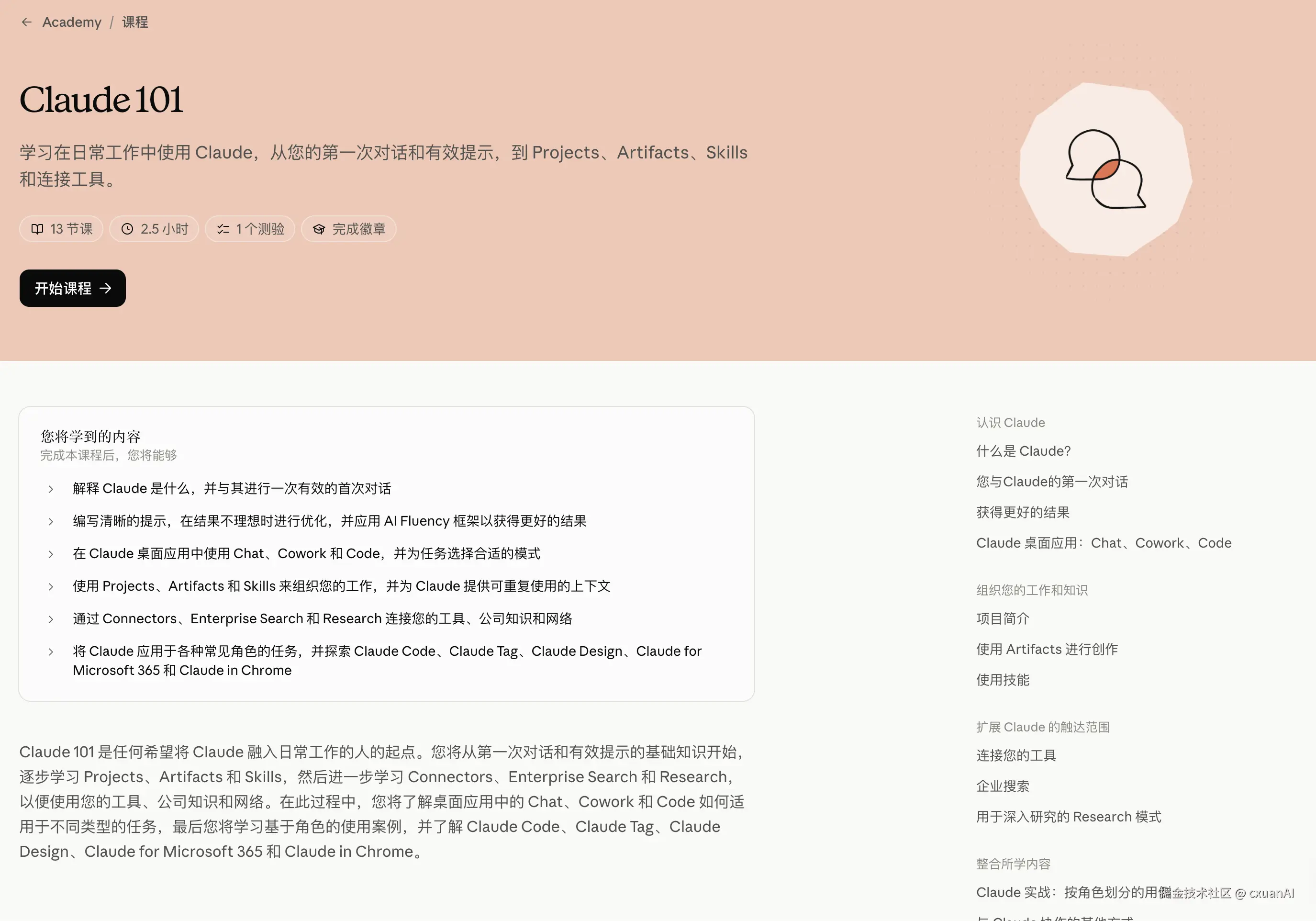Click the graduation cap icon in 完成徽章 badge

point(319,229)
